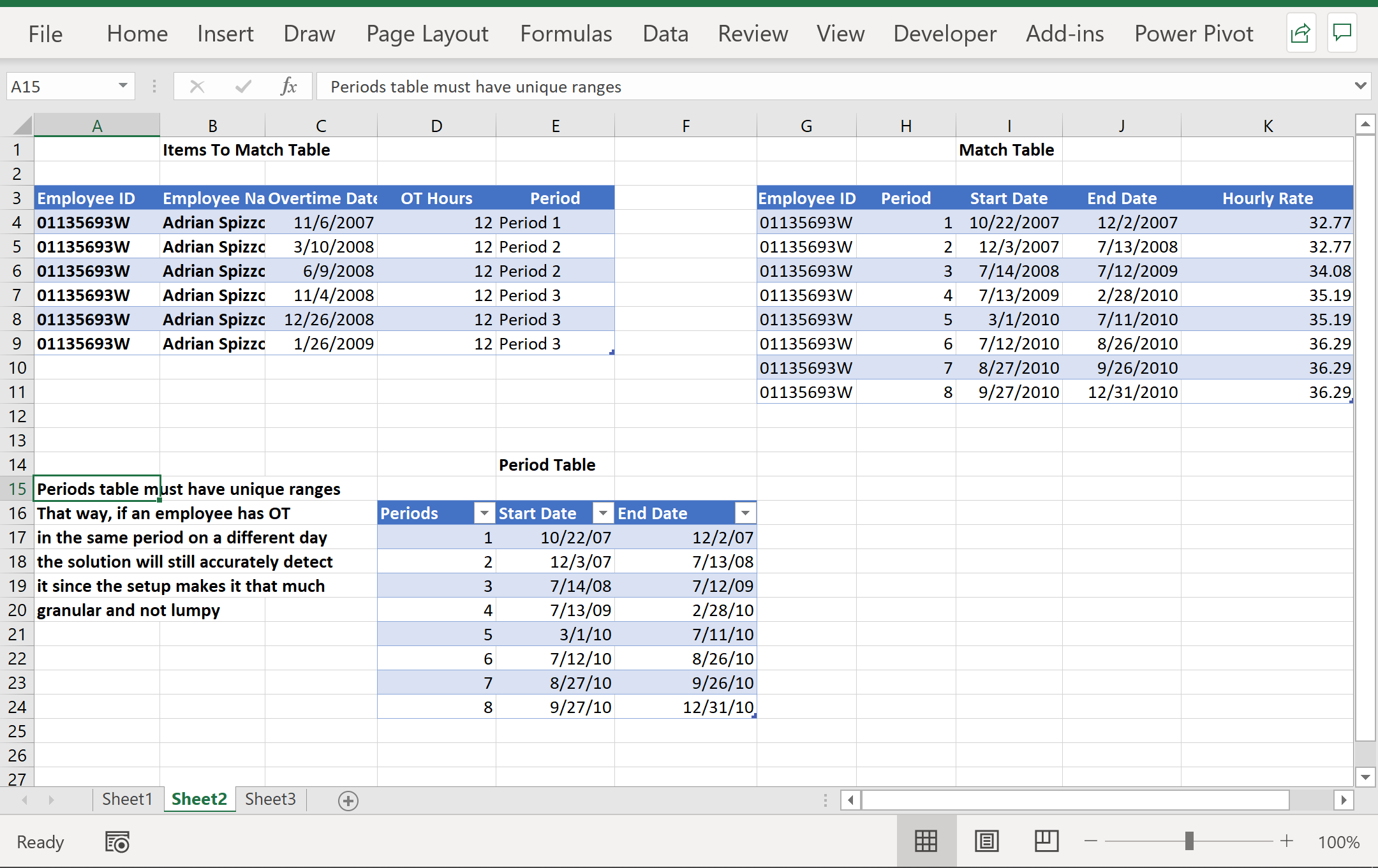Click the 100% zoom level text
Image resolution: width=1378 pixels, height=868 pixels.
pos(1338,842)
